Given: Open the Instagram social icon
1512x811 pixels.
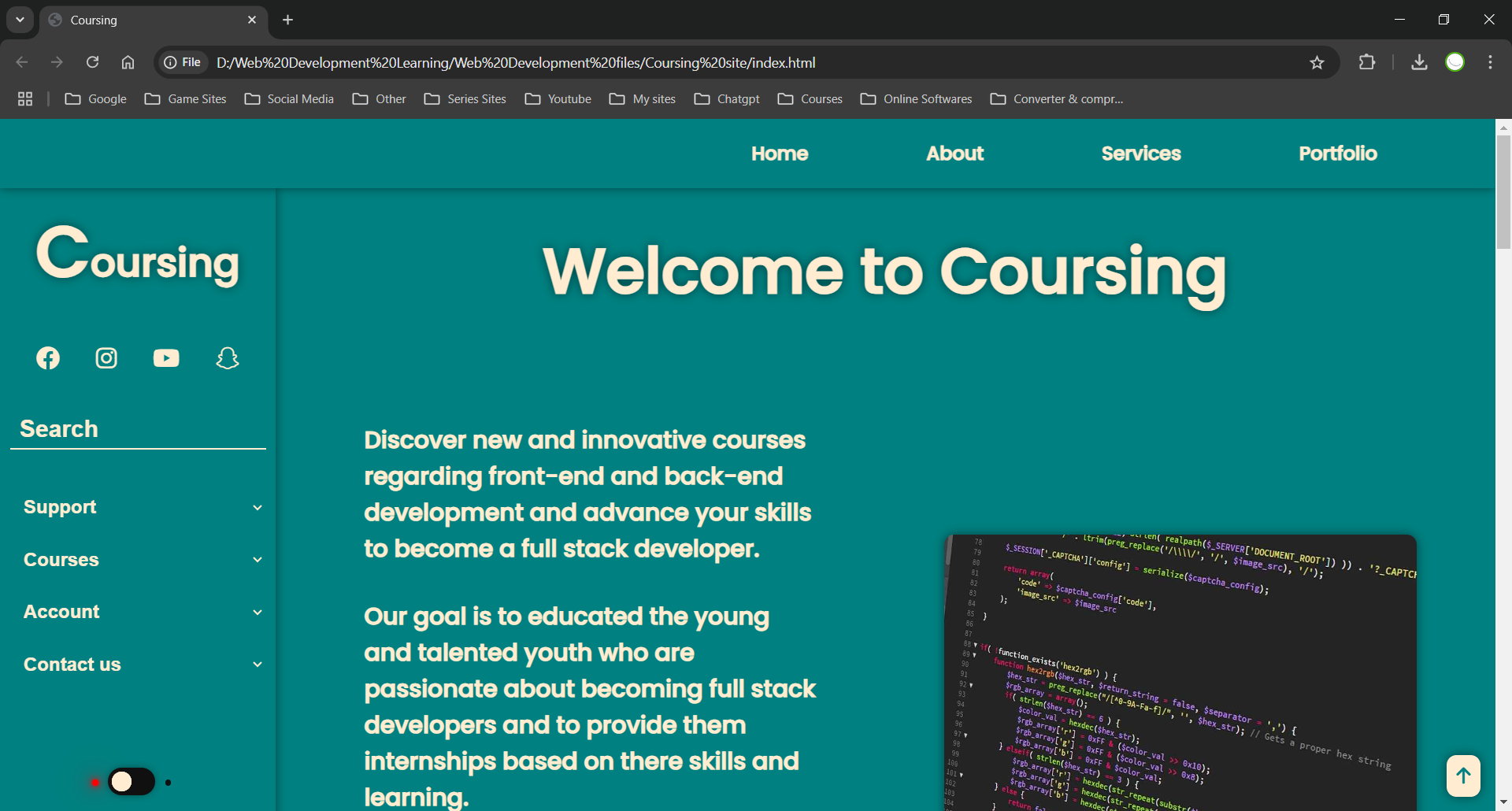Looking at the screenshot, I should point(106,358).
